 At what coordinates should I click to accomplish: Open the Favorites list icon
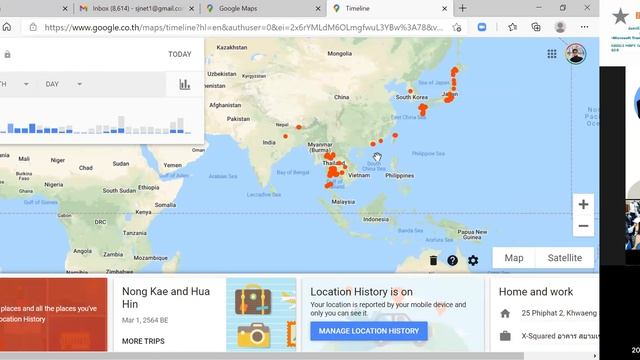click(513, 27)
